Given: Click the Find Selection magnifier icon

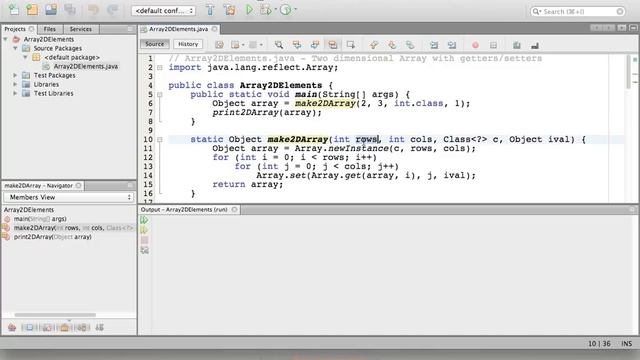Looking at the screenshot, I should 279,45.
